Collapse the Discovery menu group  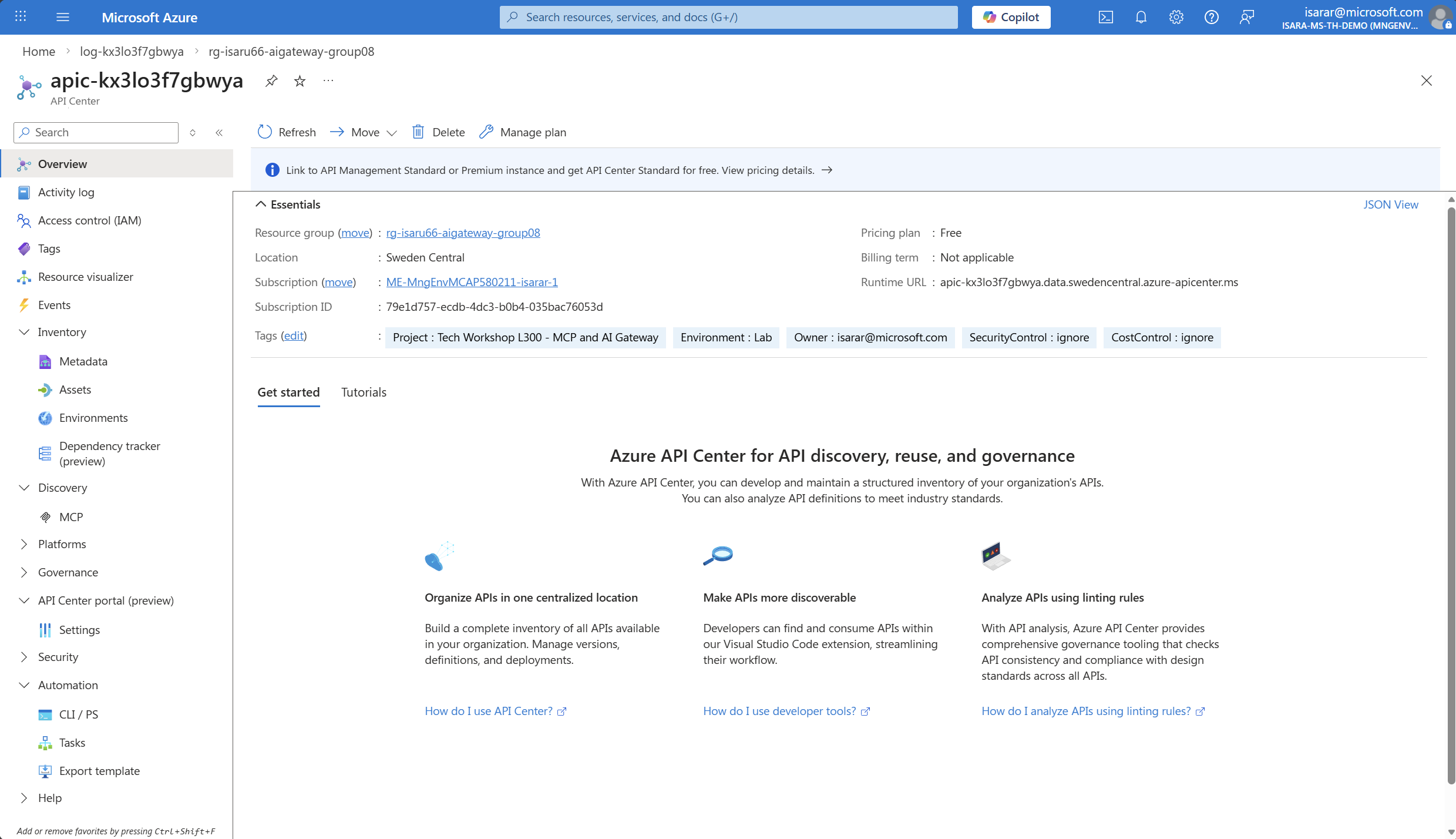pos(24,488)
